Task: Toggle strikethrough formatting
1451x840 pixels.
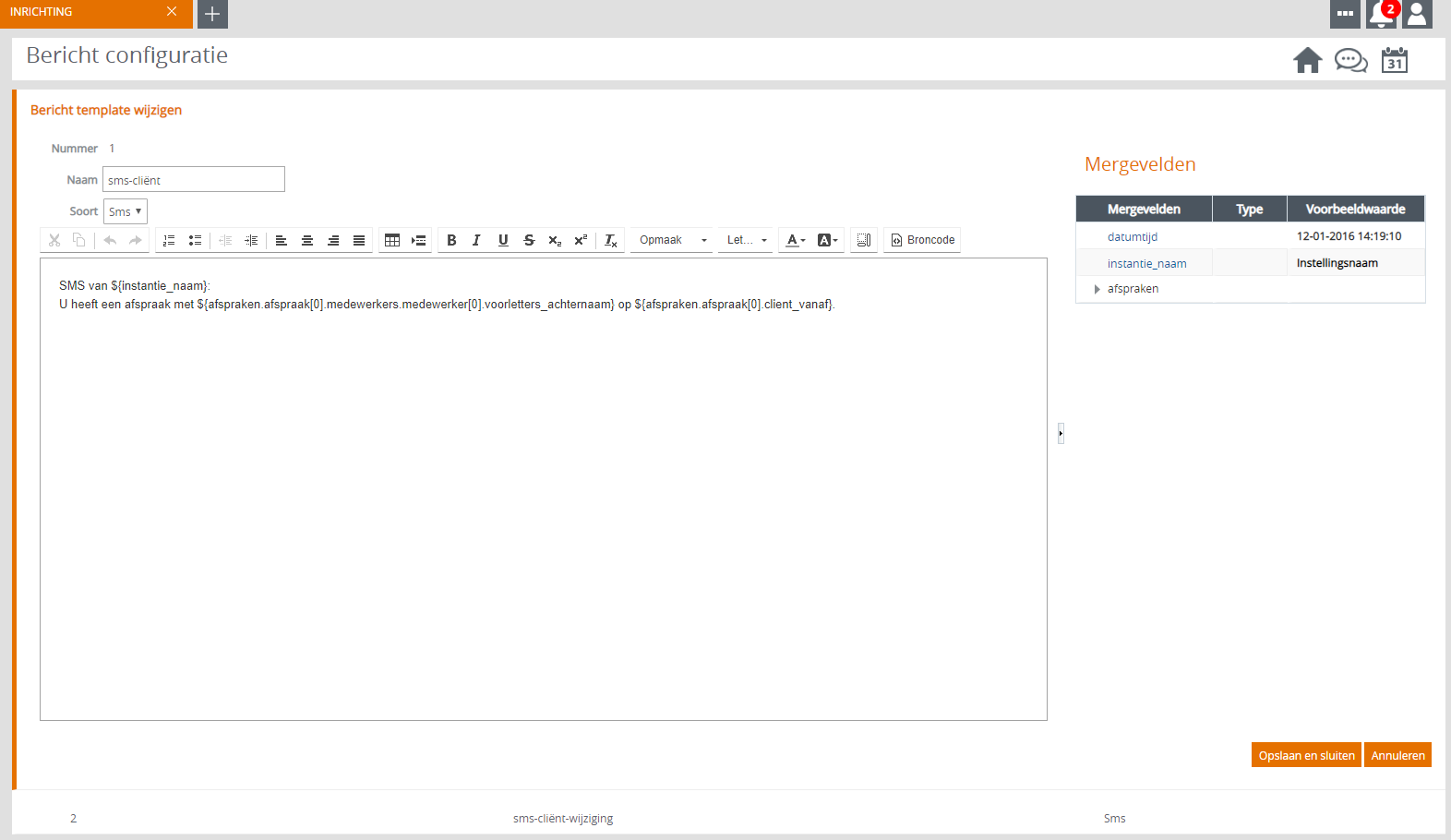Action: (529, 240)
